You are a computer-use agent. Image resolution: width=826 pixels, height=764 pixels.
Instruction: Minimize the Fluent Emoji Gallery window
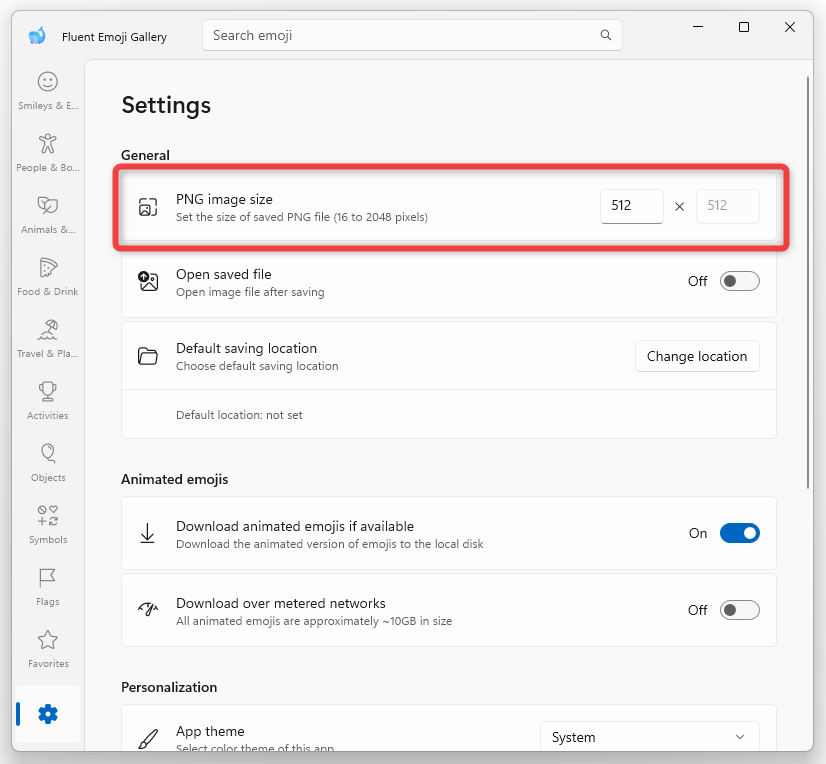[698, 27]
